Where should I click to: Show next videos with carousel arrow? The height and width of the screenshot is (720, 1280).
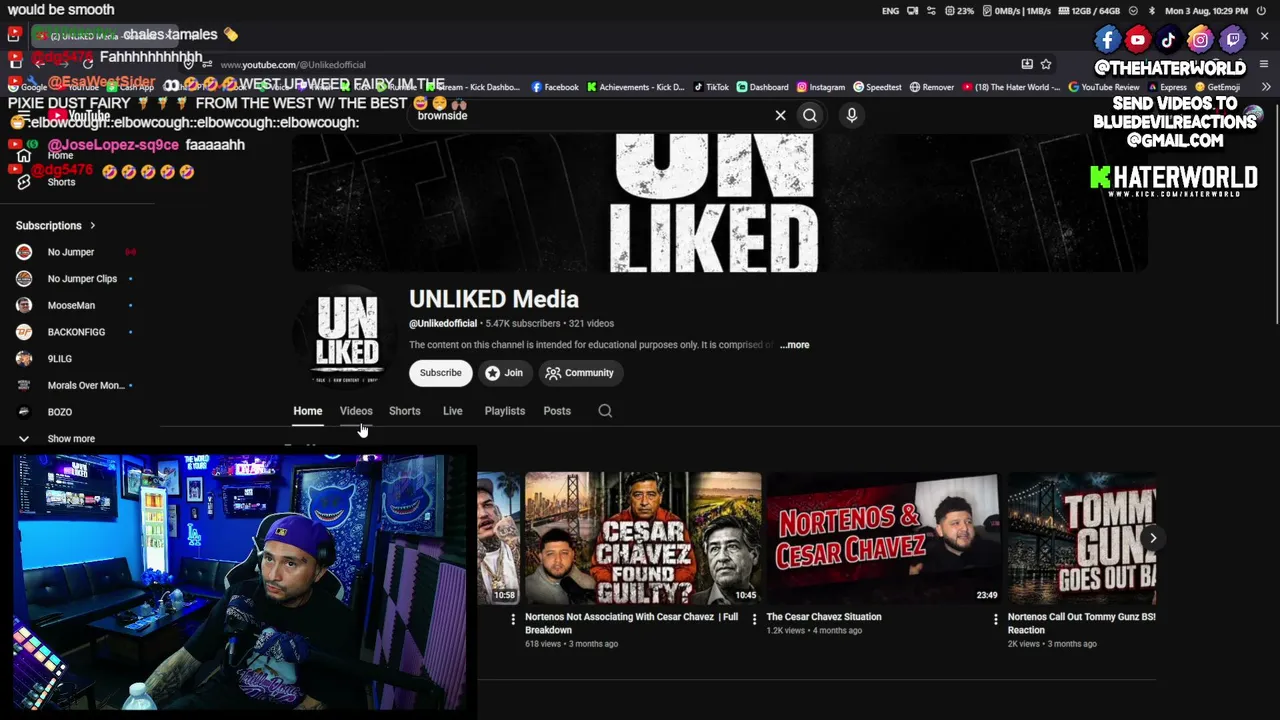(1153, 538)
